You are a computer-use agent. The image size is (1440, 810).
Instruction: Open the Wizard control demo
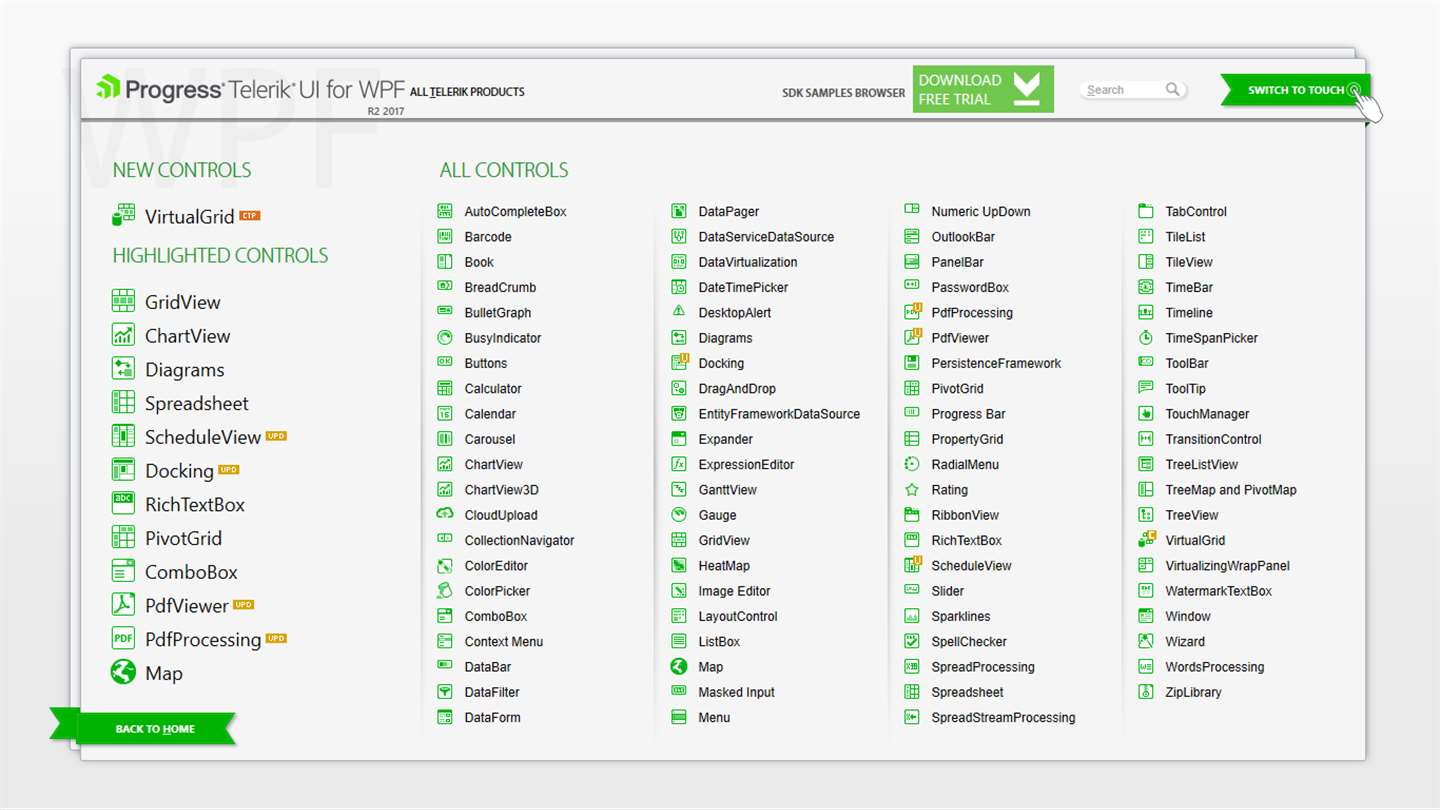click(1185, 641)
